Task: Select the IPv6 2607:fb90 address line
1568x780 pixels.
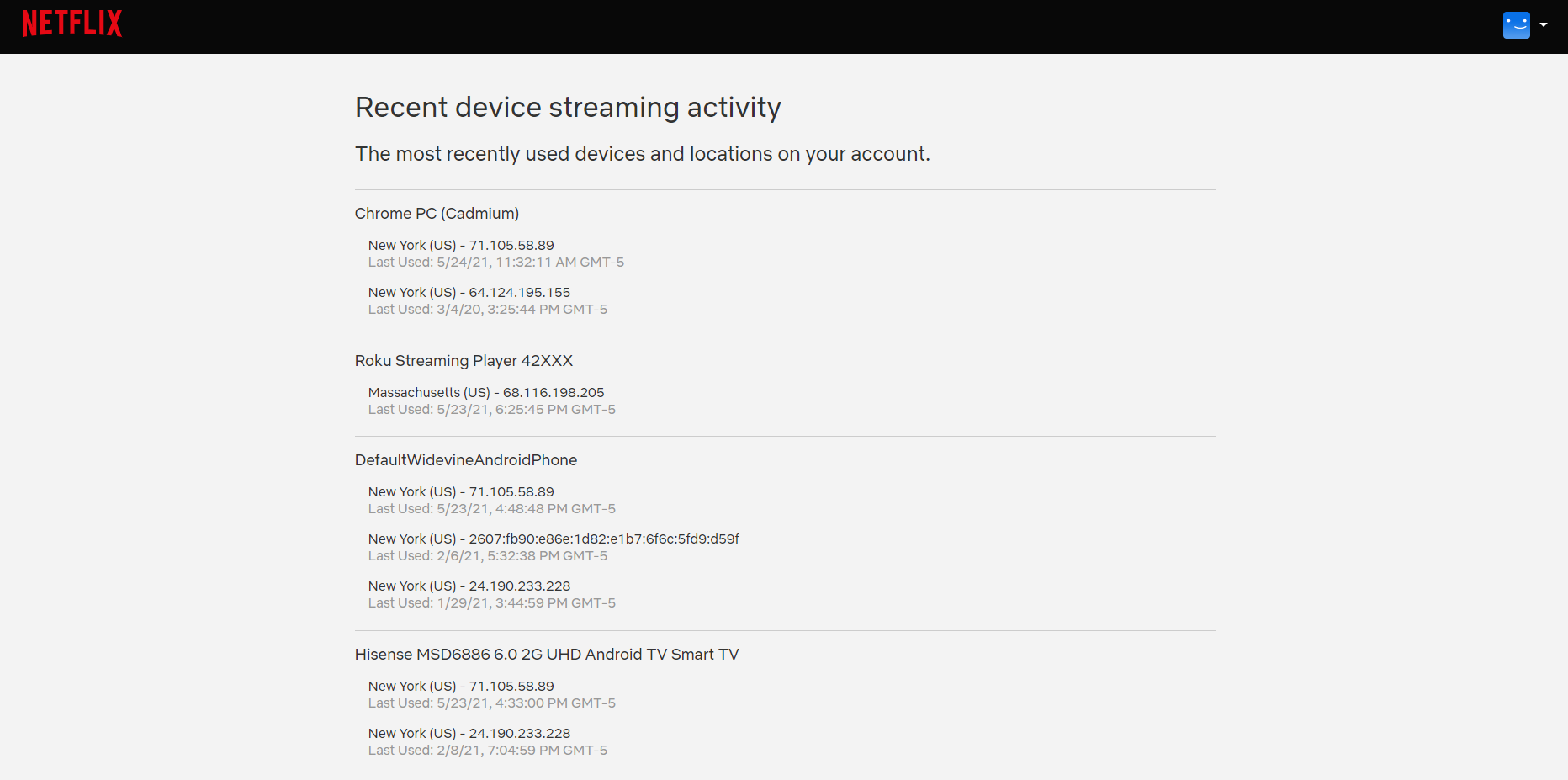Action: click(554, 539)
